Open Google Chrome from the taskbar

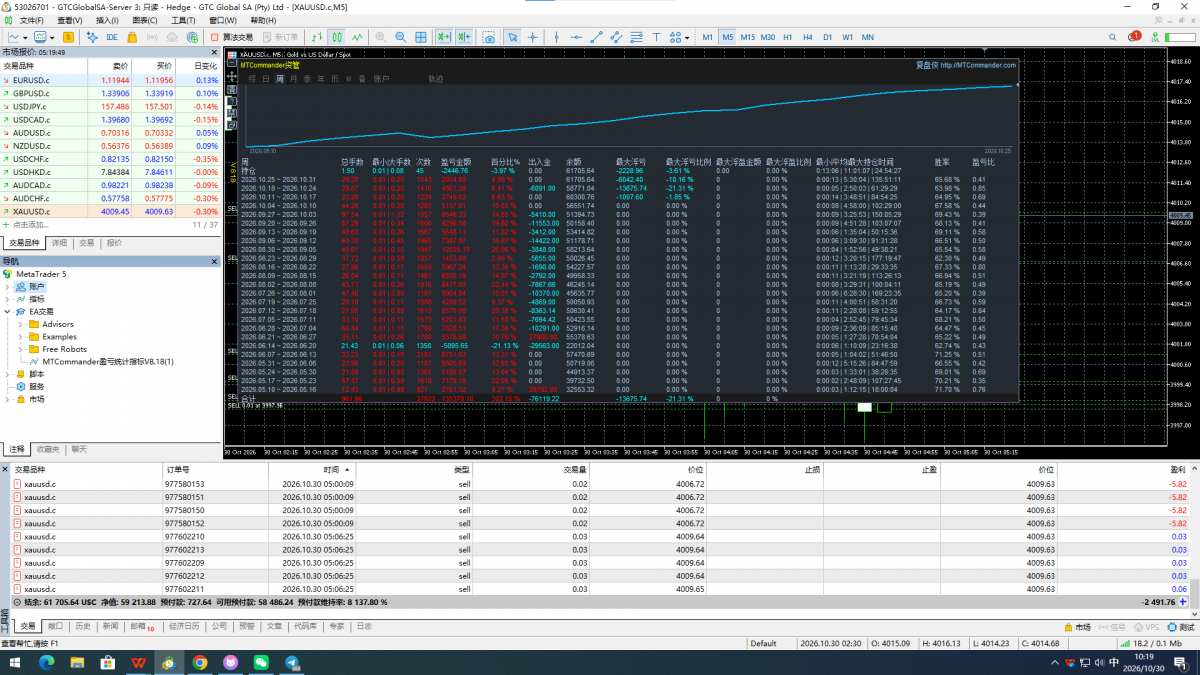[200, 662]
